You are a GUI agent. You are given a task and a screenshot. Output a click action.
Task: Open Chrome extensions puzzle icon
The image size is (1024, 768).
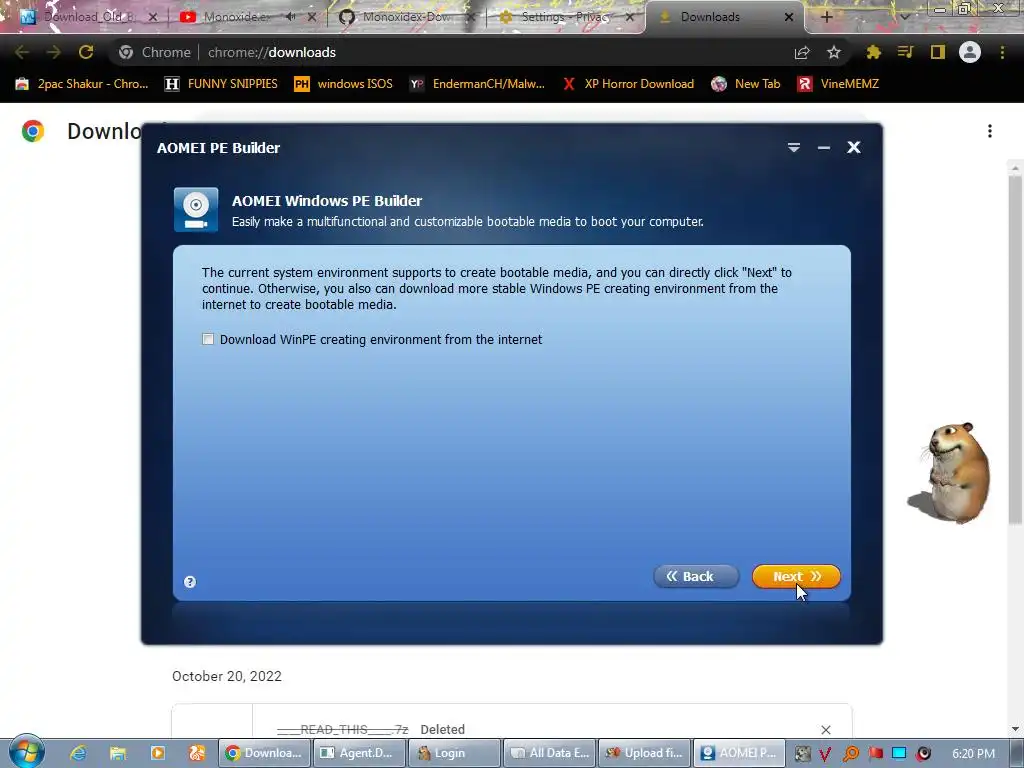click(x=873, y=52)
